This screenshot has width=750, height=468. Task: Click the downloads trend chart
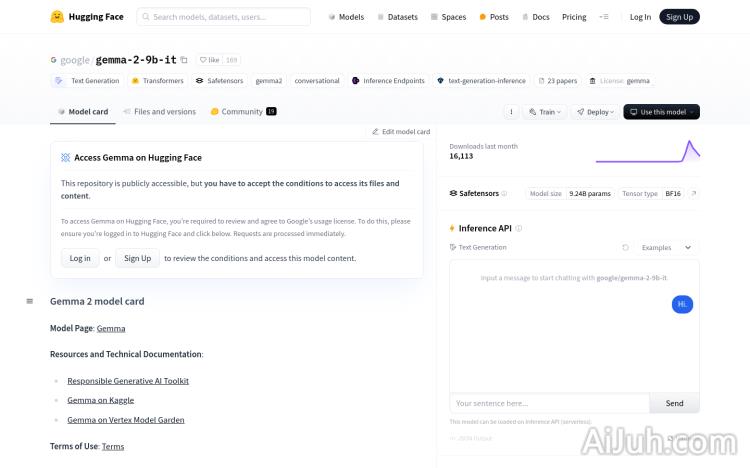click(647, 151)
